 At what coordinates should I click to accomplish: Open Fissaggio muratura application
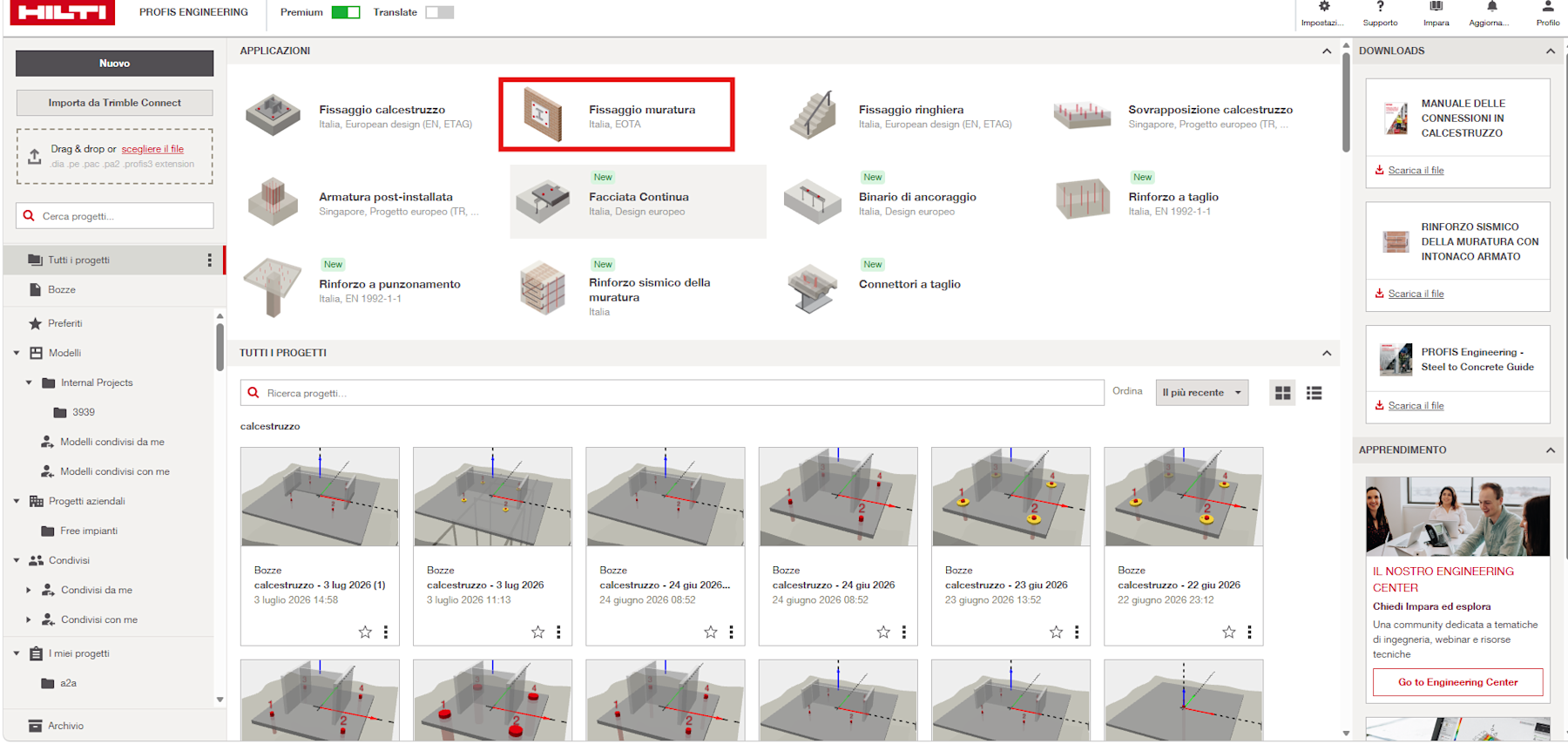coord(617,115)
